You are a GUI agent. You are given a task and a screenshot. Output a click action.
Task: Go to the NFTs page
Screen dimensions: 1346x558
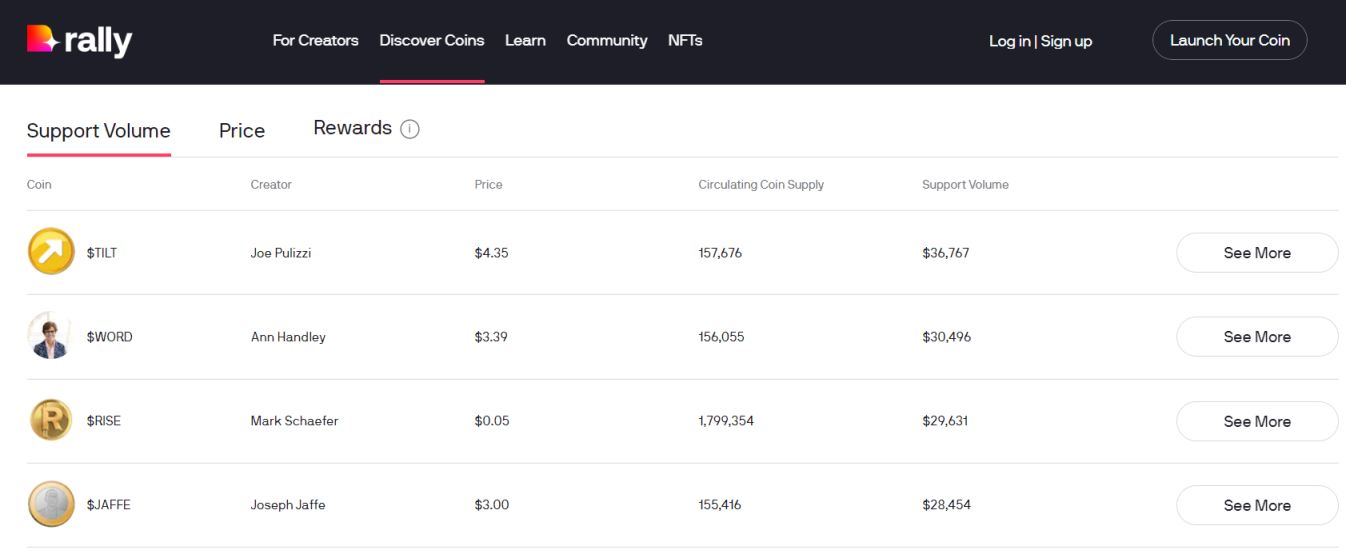[685, 41]
